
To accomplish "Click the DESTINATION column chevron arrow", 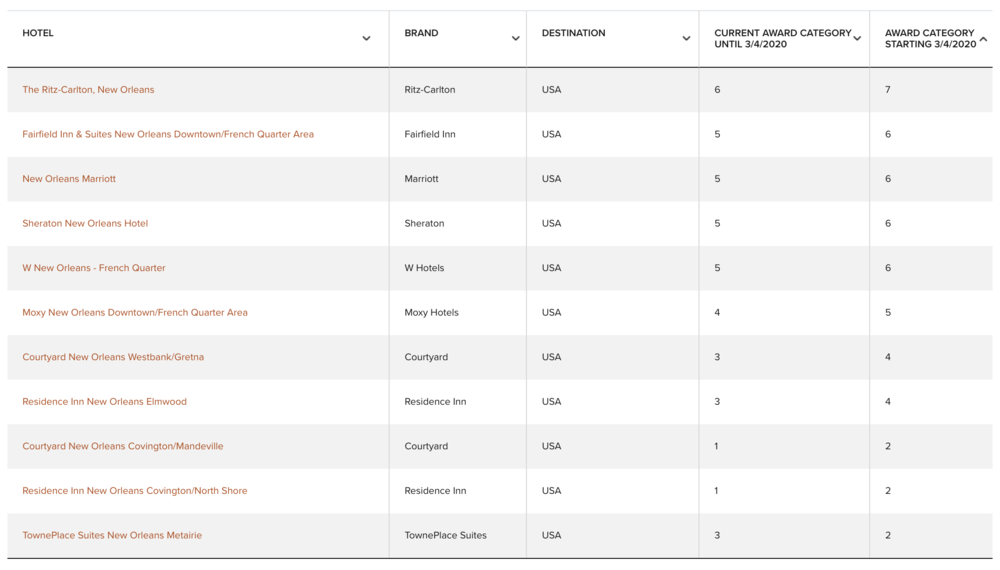I will pos(686,39).
